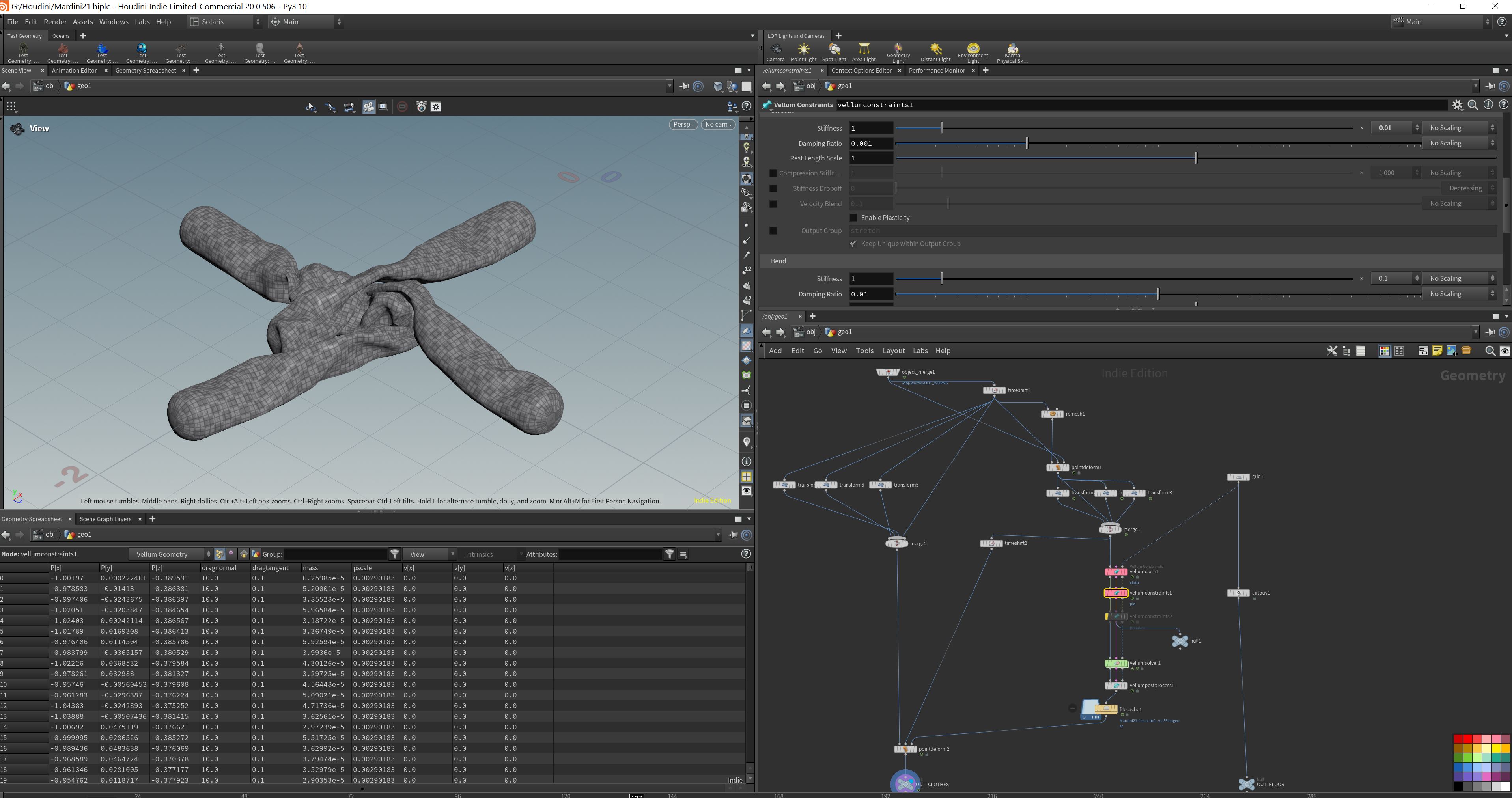This screenshot has width=1512, height=798.
Task: Open the Labs menu in main menubar
Action: (142, 22)
